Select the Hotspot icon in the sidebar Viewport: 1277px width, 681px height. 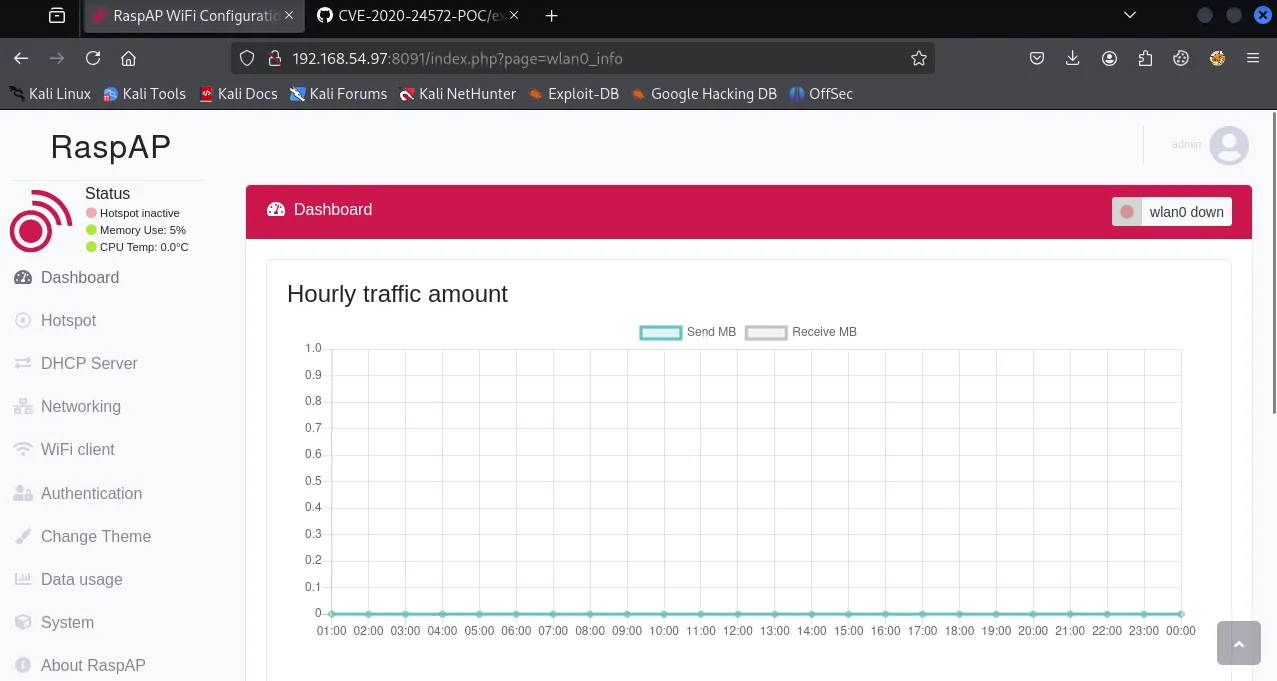coord(22,320)
